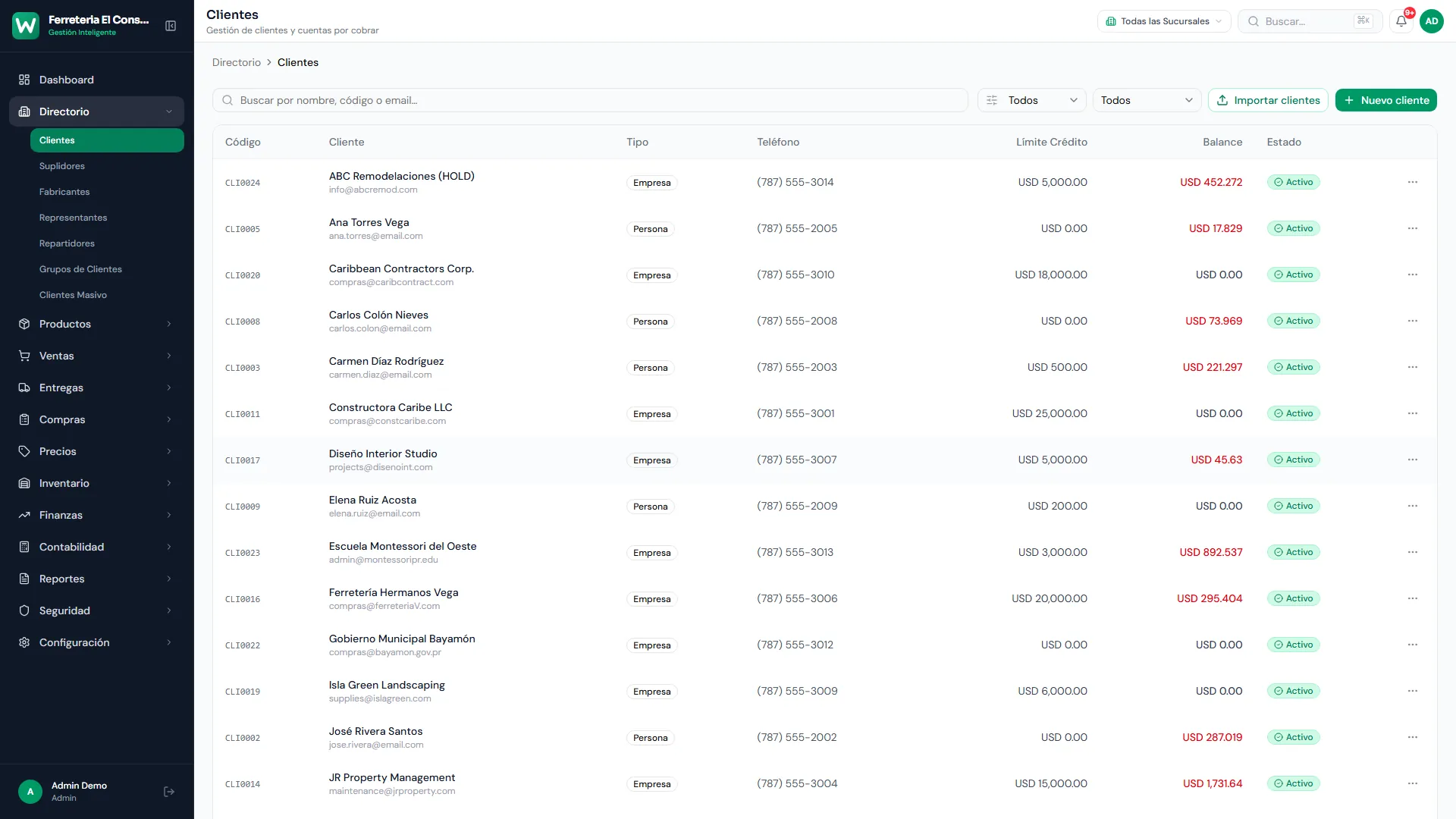
Task: Click Directorio breadcrumb link
Action: (x=236, y=62)
